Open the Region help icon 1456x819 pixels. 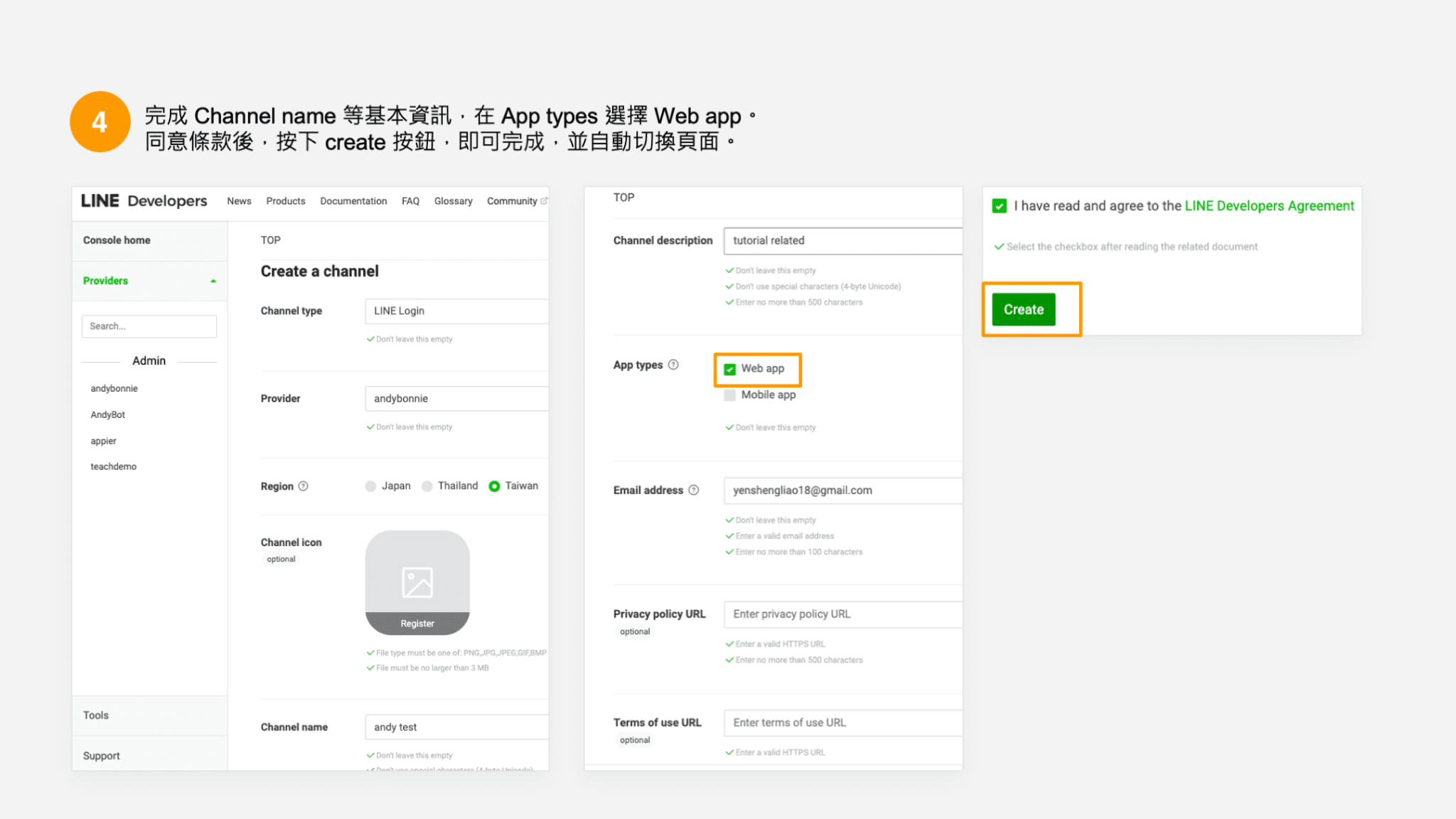point(302,486)
